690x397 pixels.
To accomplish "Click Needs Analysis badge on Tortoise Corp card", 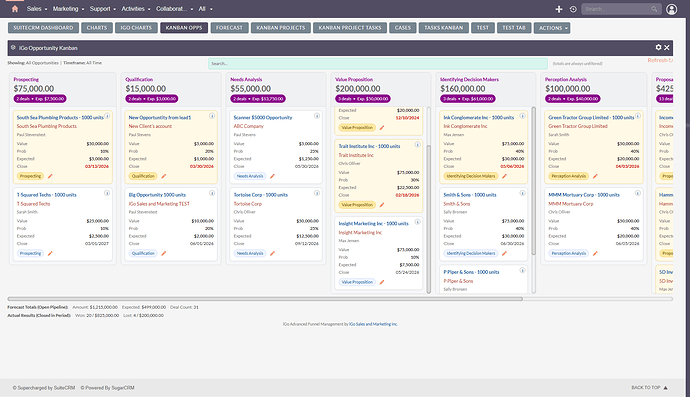I will pyautogui.click(x=250, y=254).
